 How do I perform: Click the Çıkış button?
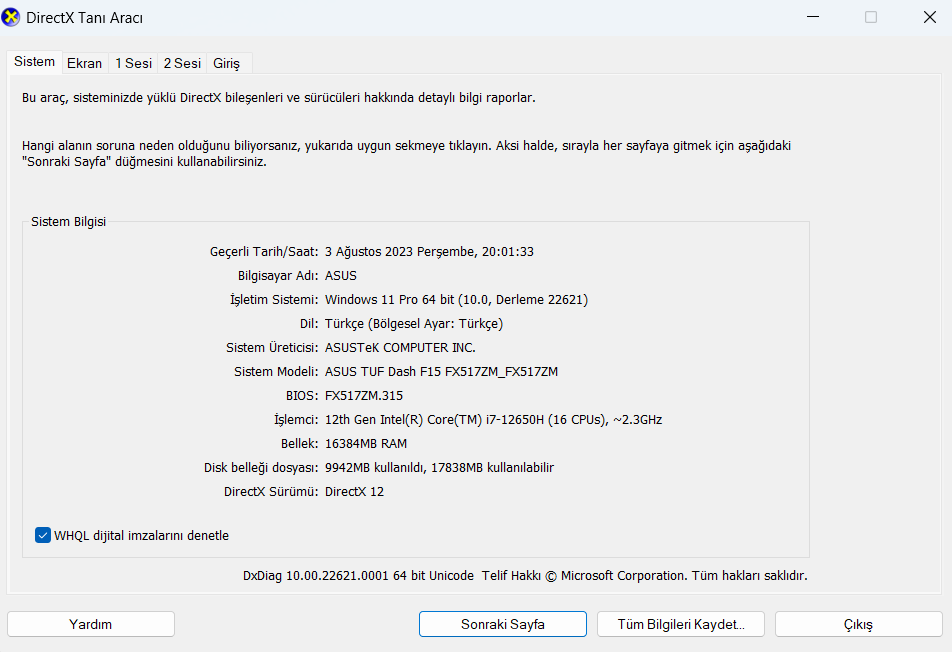point(858,624)
